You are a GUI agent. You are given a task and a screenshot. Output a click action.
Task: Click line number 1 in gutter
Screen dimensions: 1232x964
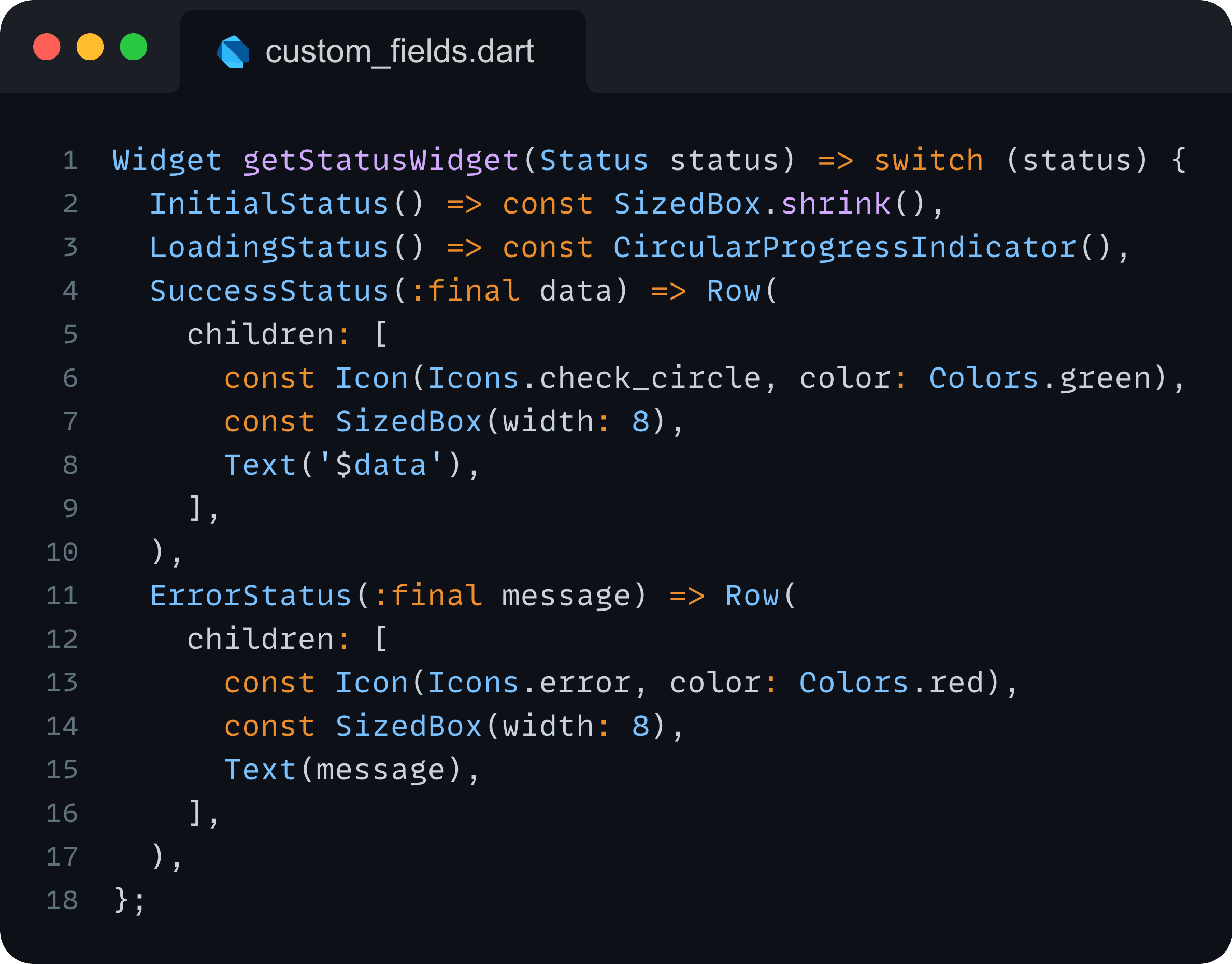(x=70, y=161)
